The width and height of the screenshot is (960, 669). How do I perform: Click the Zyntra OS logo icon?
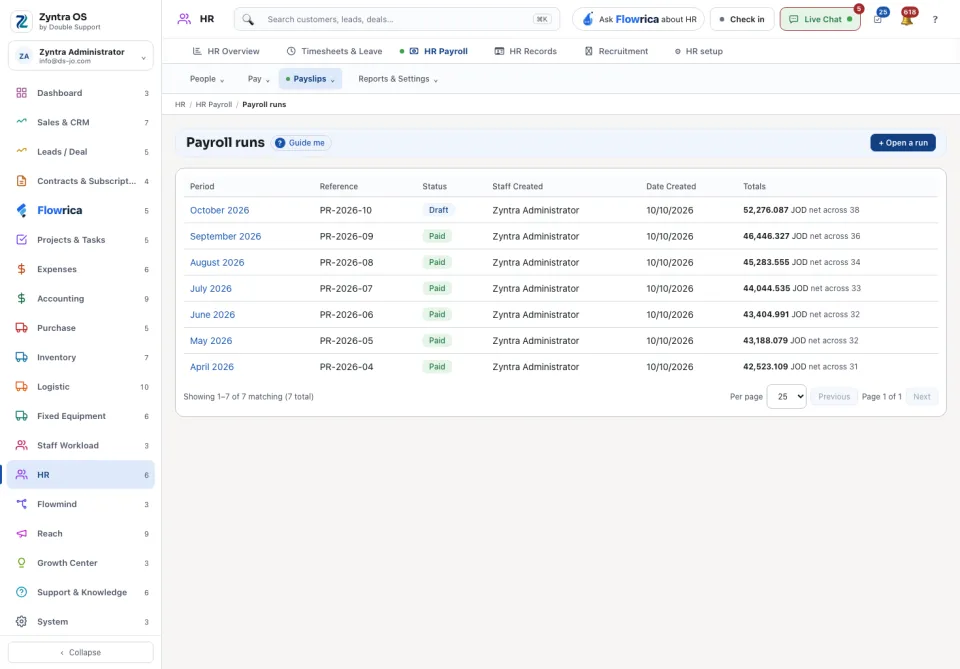coord(21,21)
